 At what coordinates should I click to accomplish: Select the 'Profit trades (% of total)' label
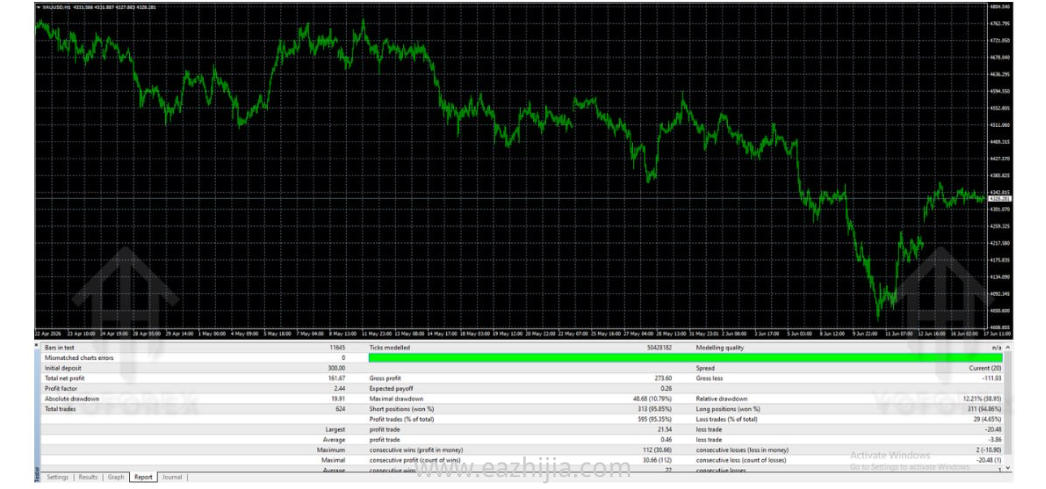[404, 420]
